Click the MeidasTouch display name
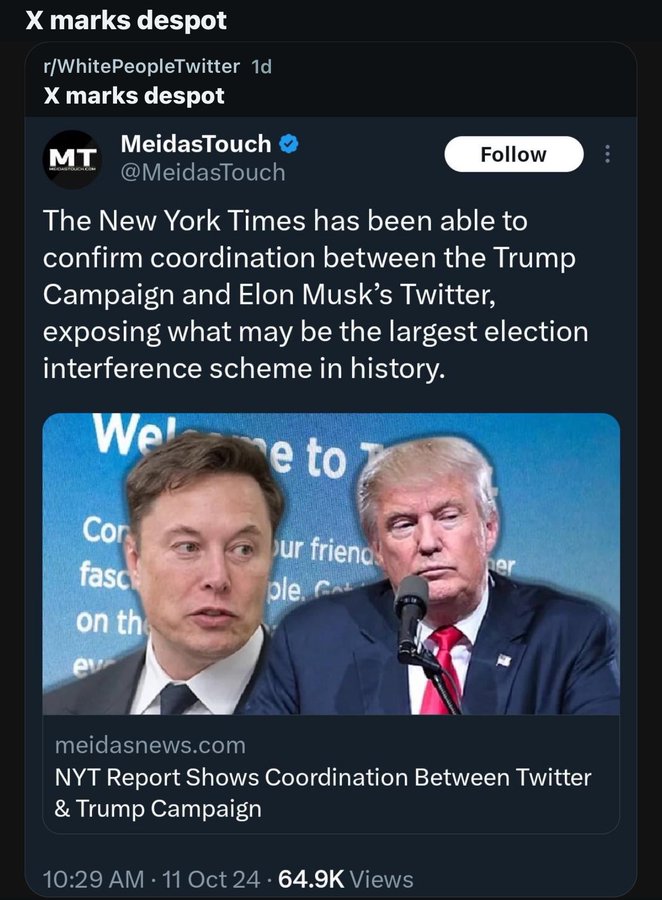Image resolution: width=662 pixels, height=900 pixels. point(195,144)
